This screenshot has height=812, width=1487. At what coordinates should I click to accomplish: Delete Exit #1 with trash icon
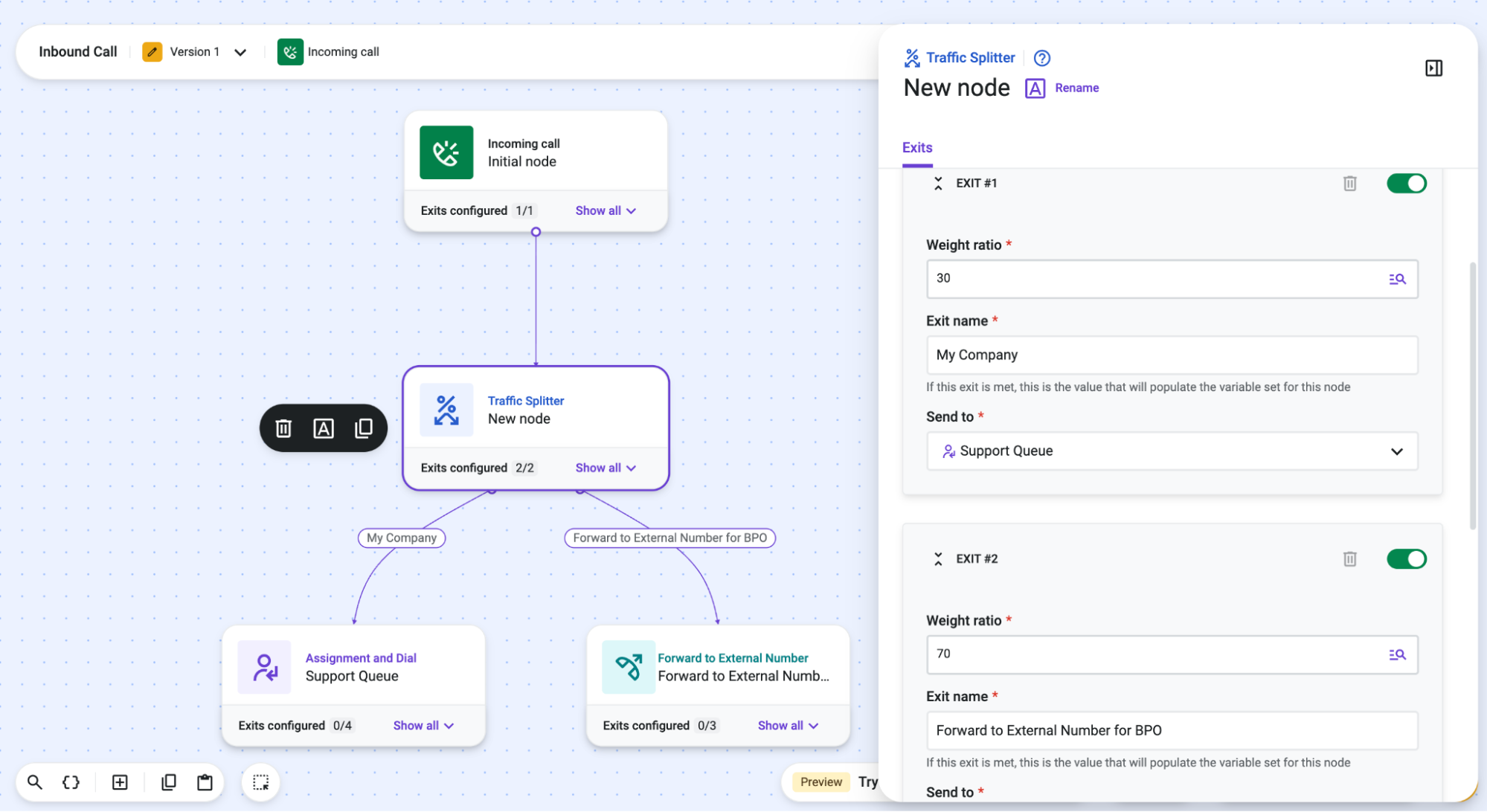click(x=1349, y=183)
